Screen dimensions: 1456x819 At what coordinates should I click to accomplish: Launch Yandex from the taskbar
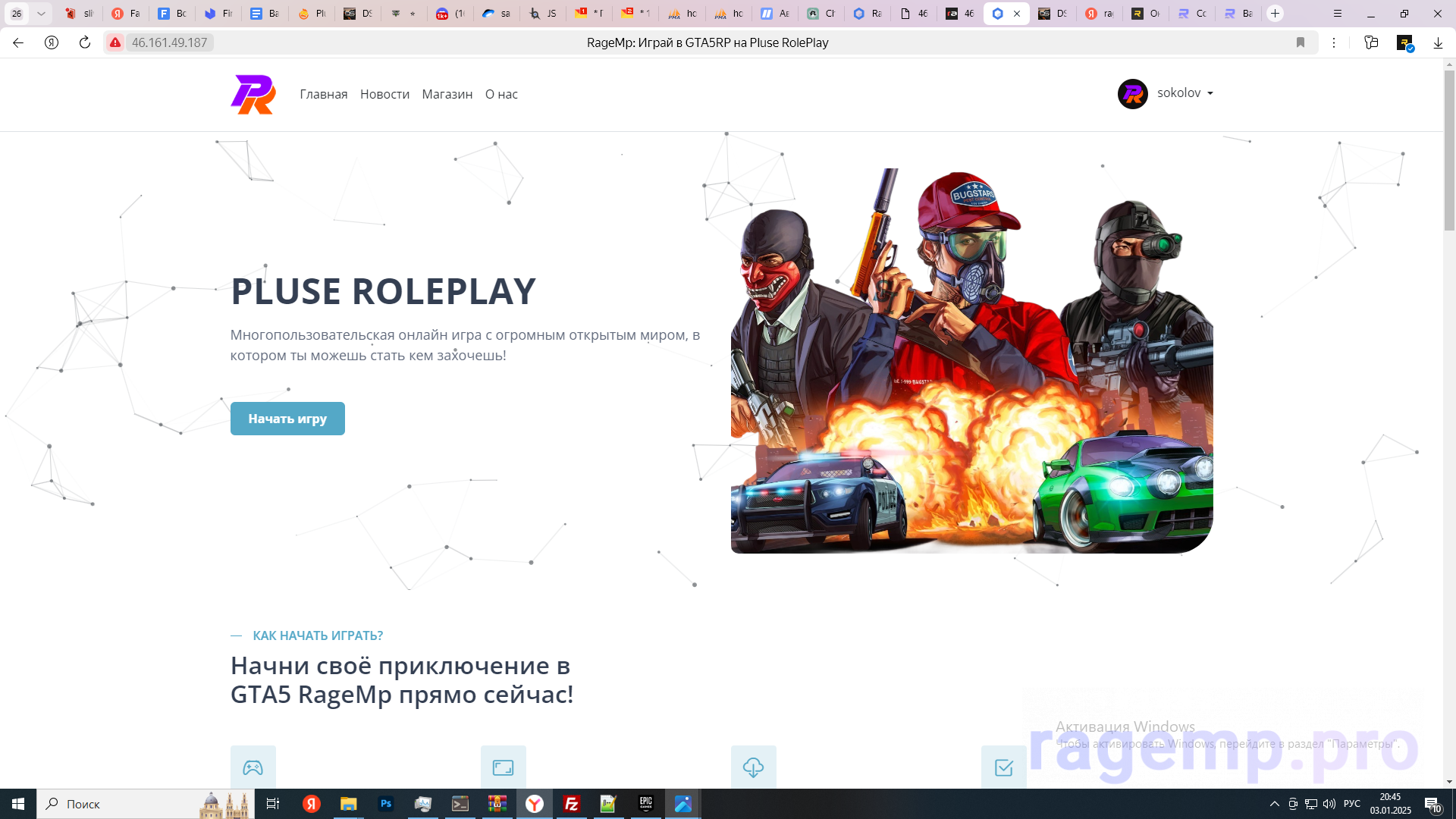(312, 804)
